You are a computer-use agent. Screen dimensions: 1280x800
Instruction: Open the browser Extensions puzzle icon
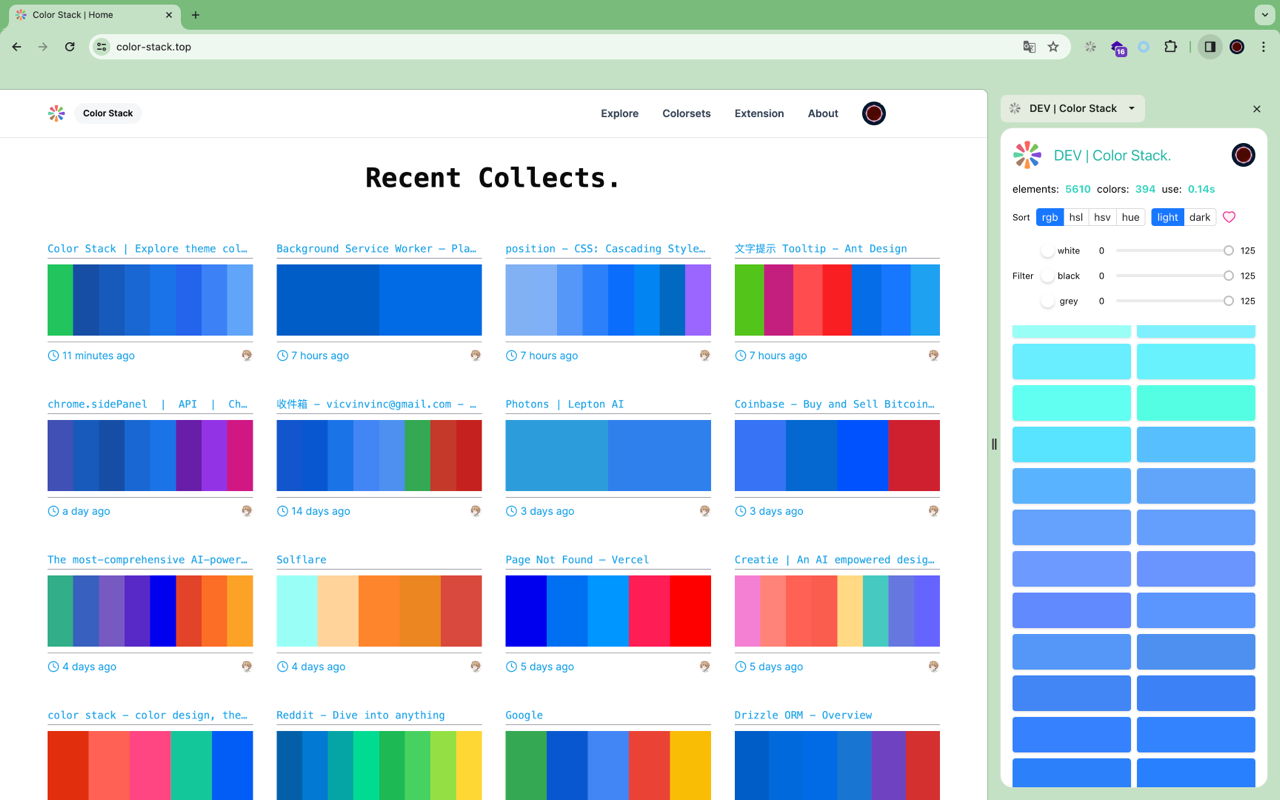pyautogui.click(x=1170, y=46)
